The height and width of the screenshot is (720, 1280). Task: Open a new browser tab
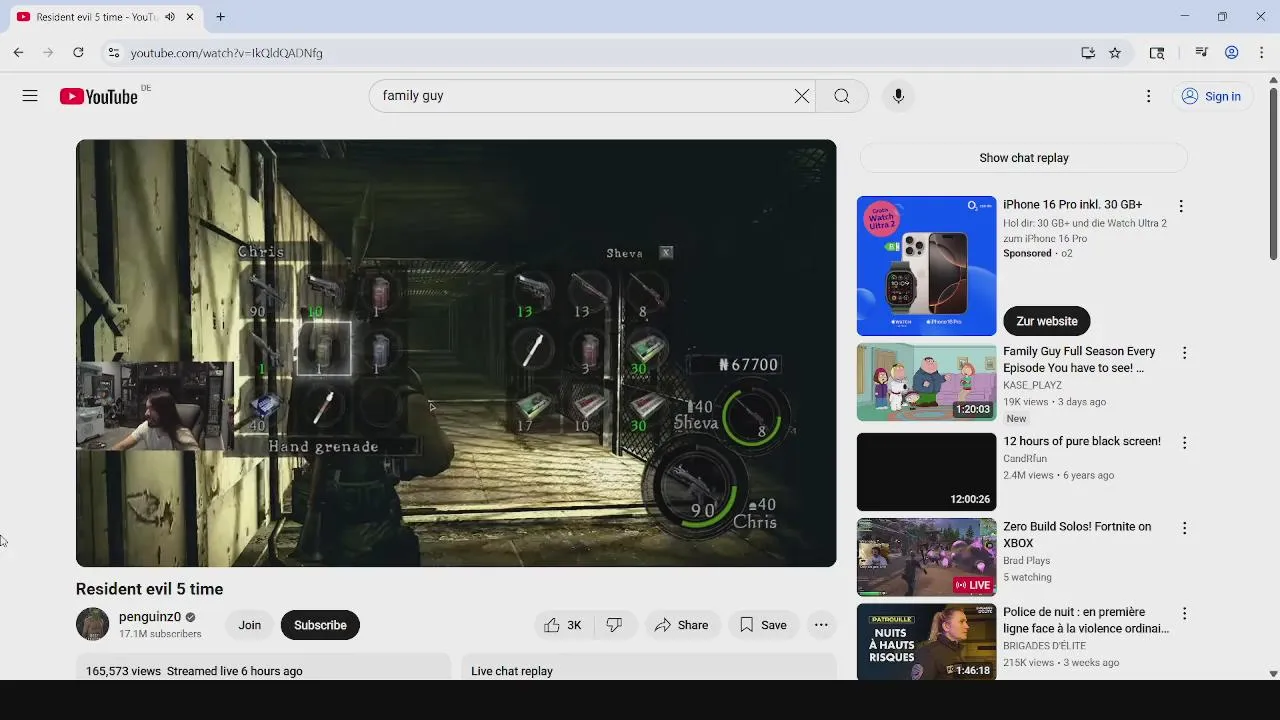pos(220,17)
